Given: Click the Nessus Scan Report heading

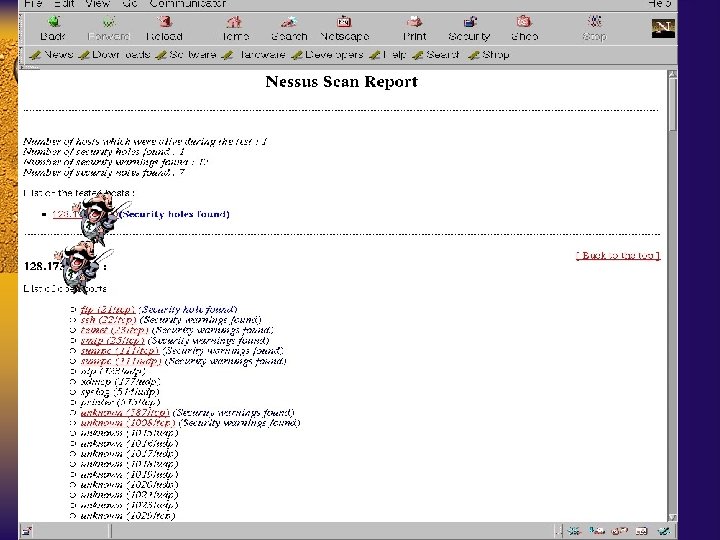Looking at the screenshot, I should (342, 82).
